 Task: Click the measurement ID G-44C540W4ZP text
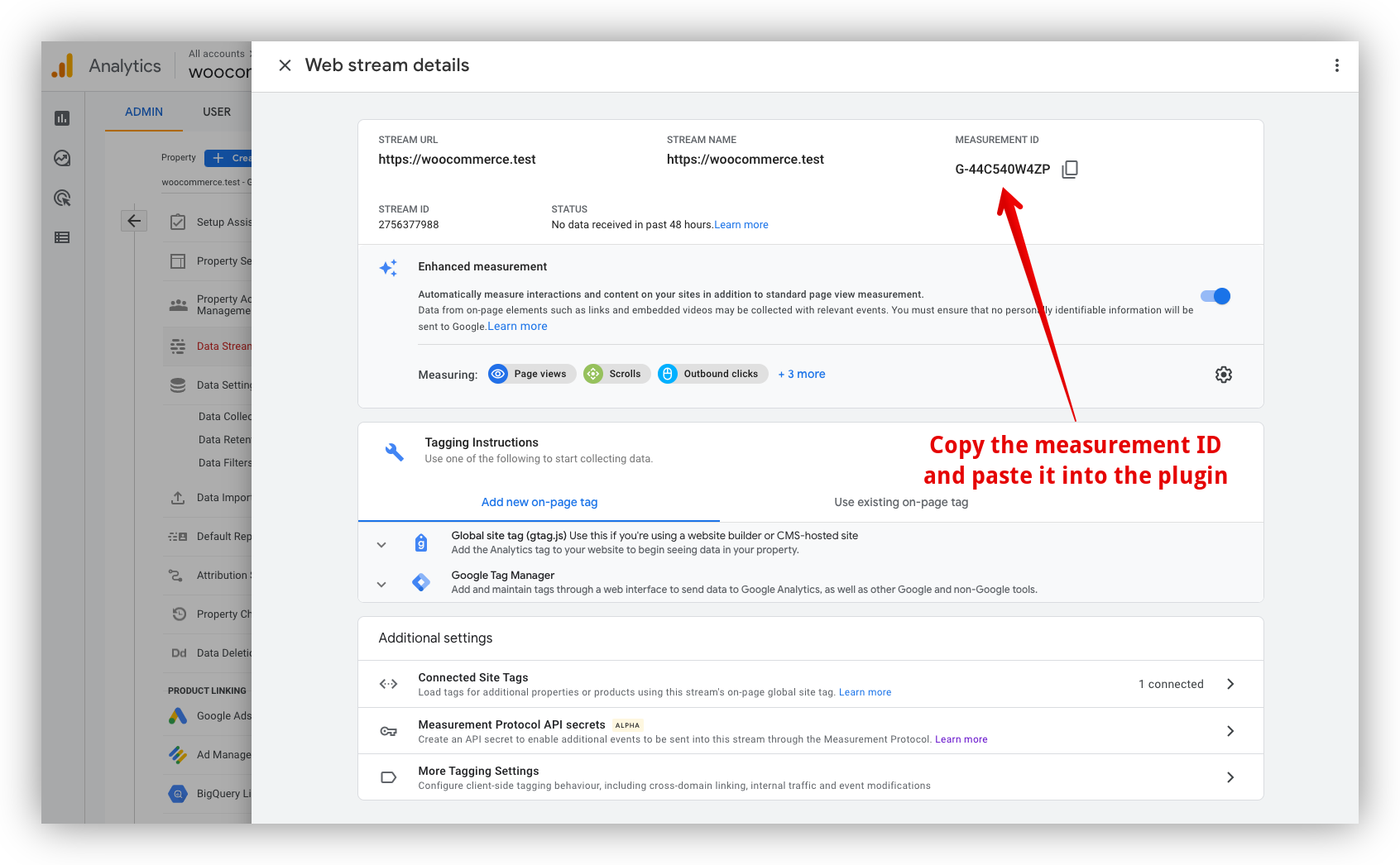pyautogui.click(x=1002, y=170)
